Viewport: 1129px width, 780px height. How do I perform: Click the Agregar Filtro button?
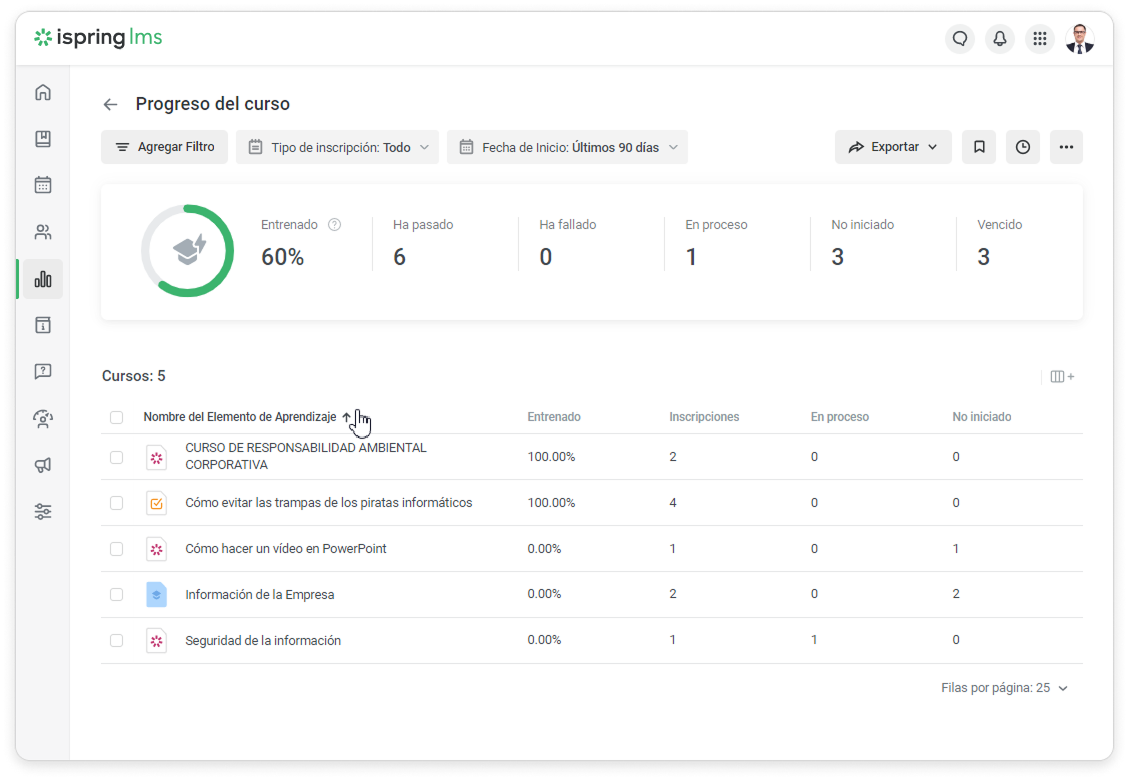[164, 147]
